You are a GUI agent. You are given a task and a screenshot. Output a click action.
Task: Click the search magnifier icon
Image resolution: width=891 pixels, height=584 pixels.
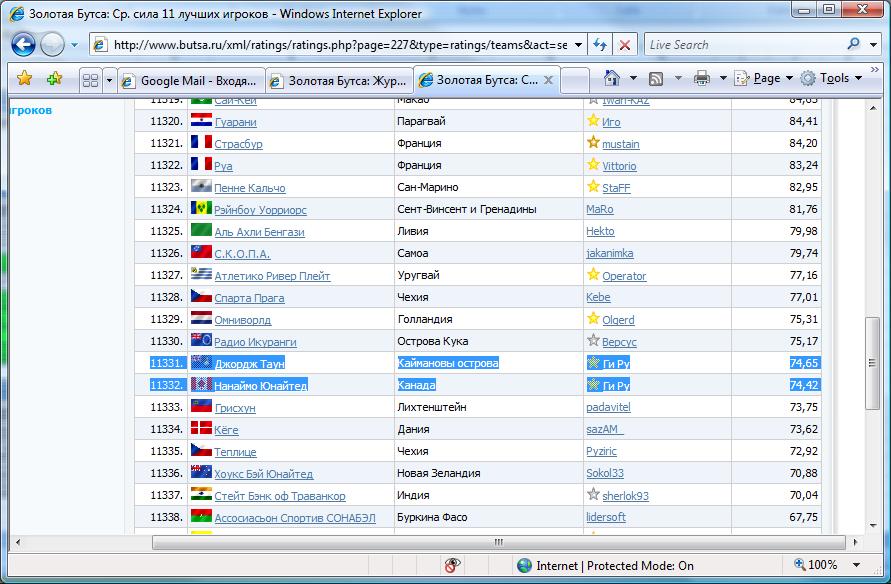point(853,44)
